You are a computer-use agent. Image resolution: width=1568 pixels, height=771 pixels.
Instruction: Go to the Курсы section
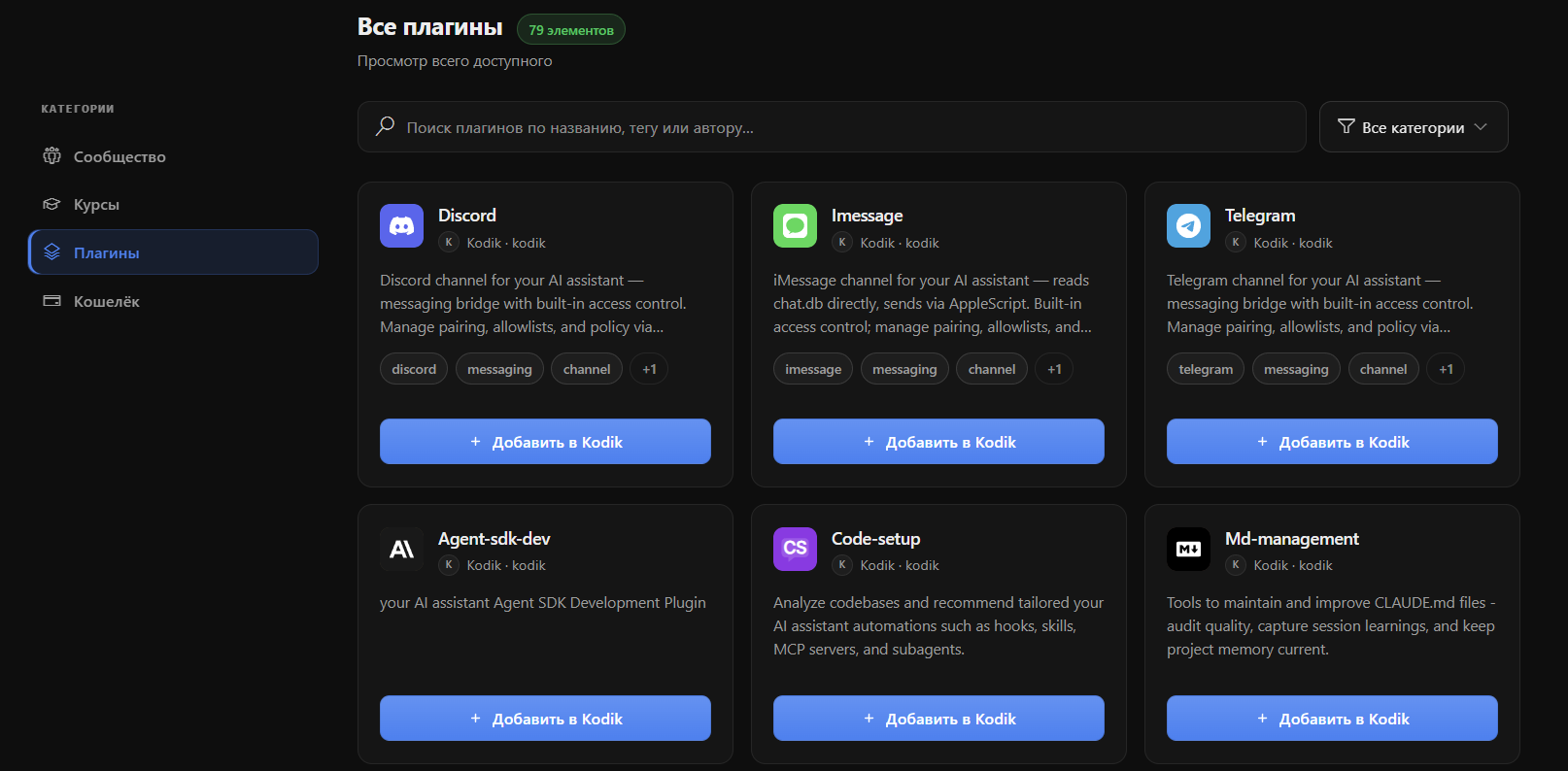(174, 204)
